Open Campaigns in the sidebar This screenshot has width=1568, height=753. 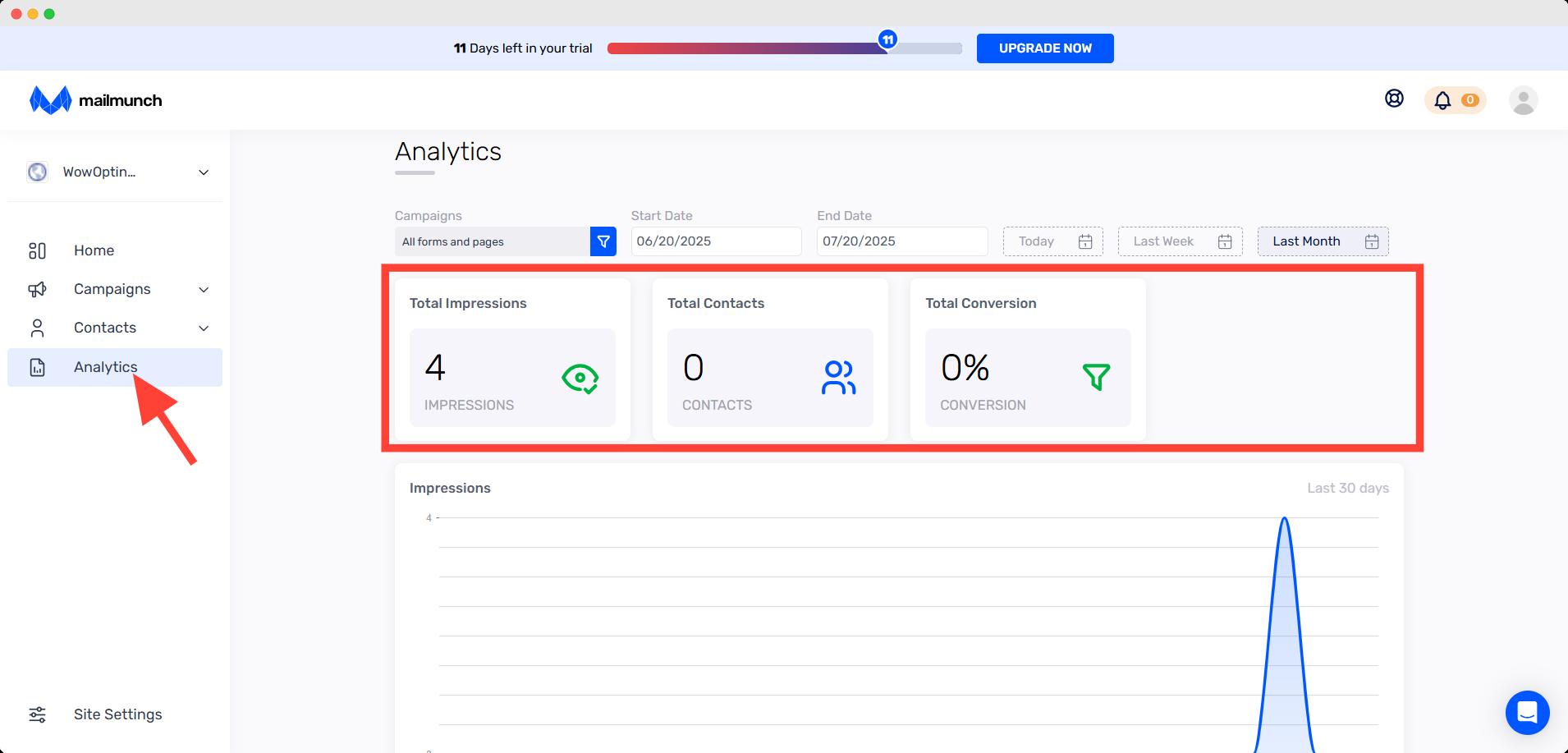[115, 289]
